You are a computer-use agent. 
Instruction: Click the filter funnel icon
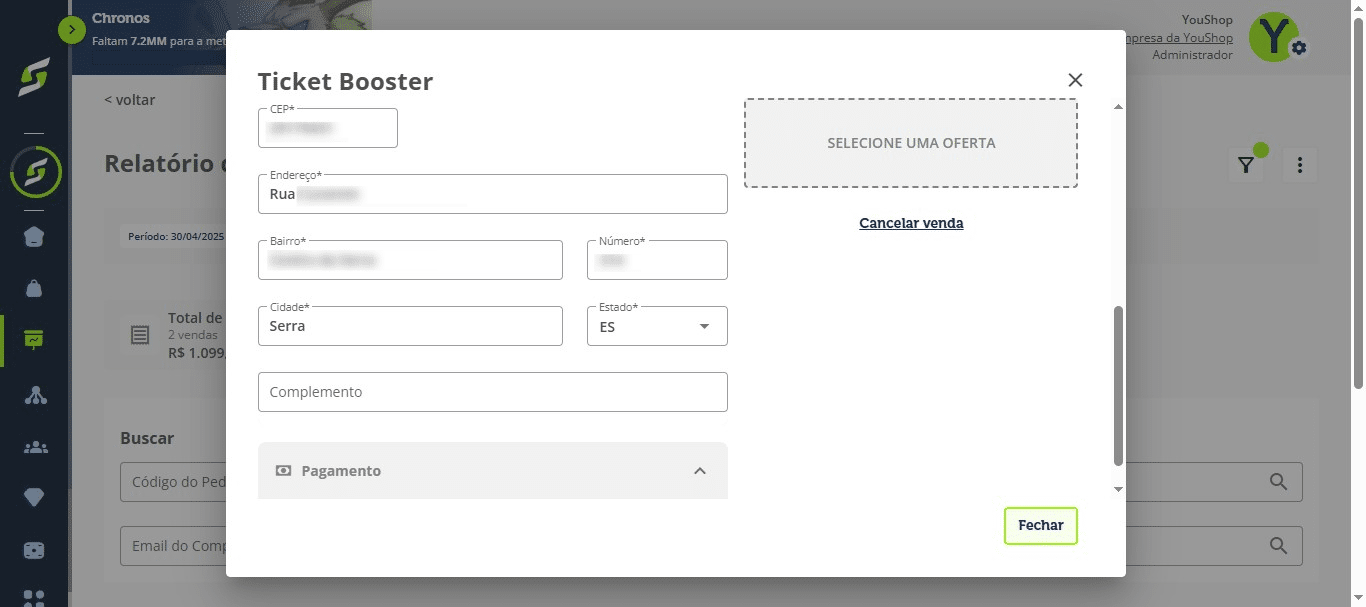[1245, 165]
